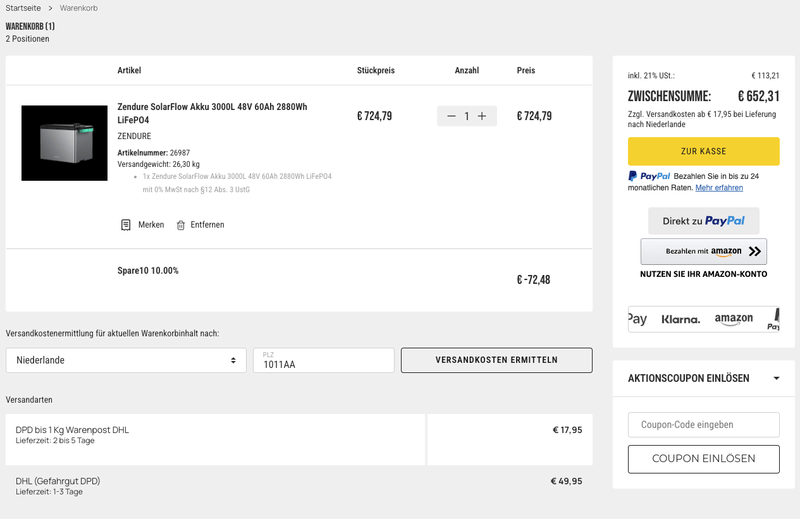Click the Versandgewicht 26,30 kg text

pos(158,164)
